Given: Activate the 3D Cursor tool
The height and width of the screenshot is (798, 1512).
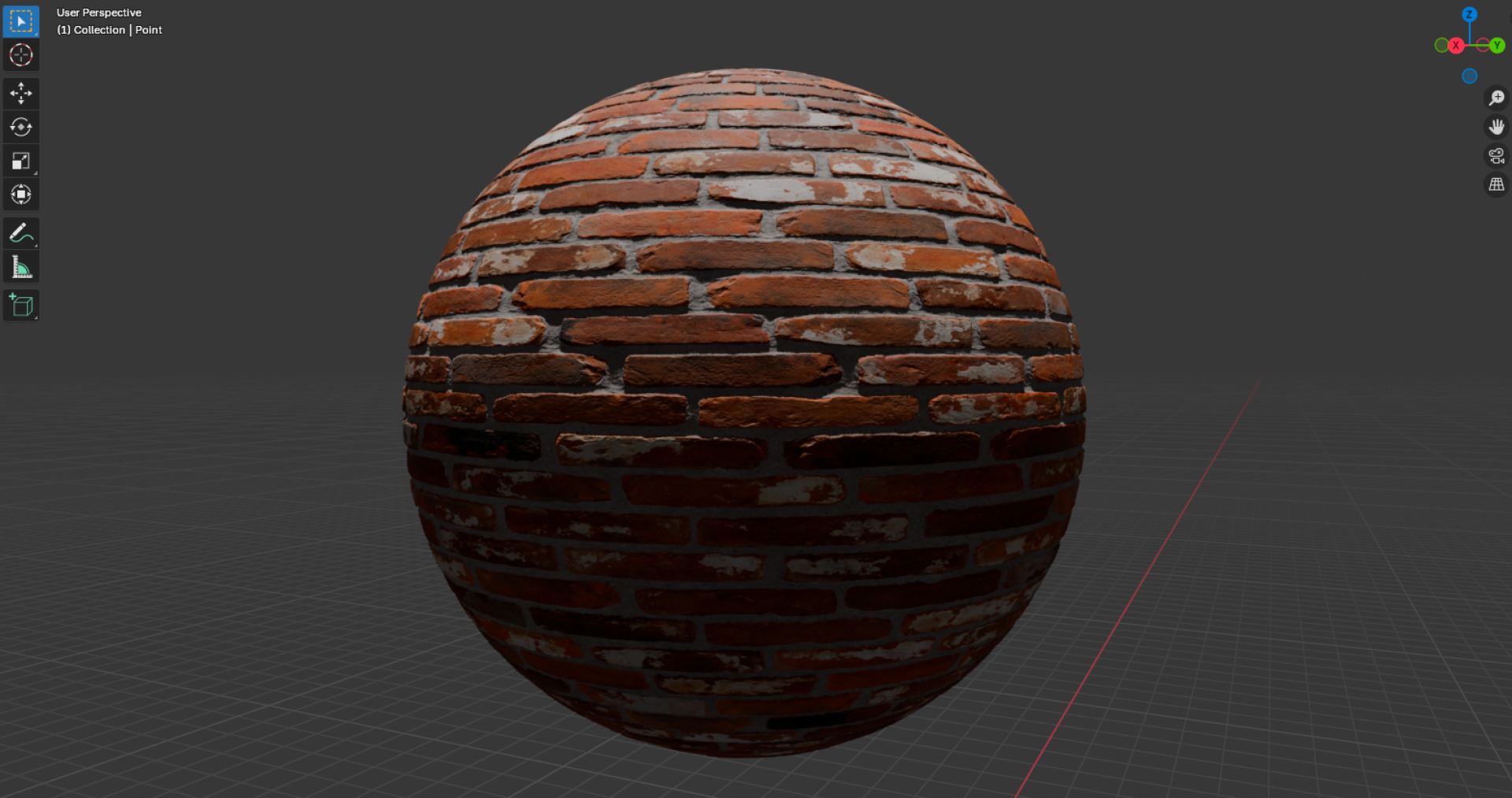Looking at the screenshot, I should click(20, 55).
